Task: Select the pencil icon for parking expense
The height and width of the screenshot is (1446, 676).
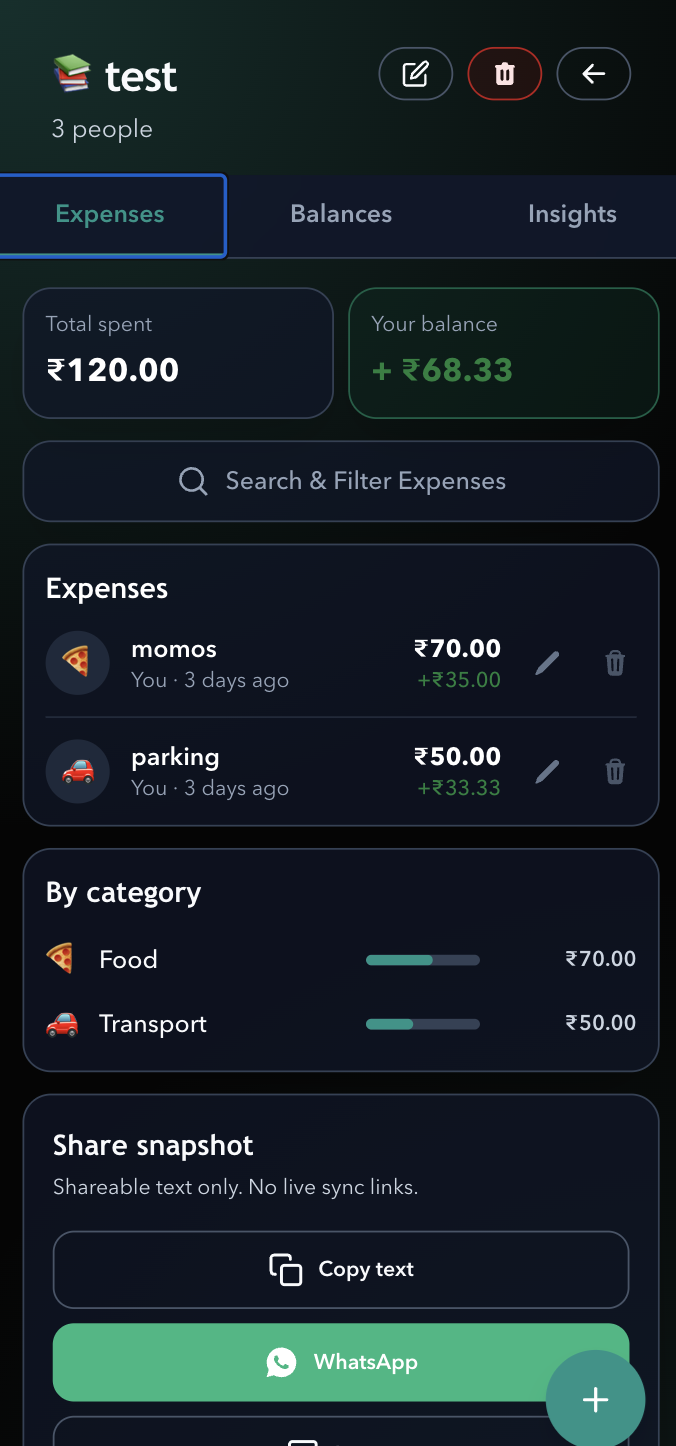Action: (547, 771)
